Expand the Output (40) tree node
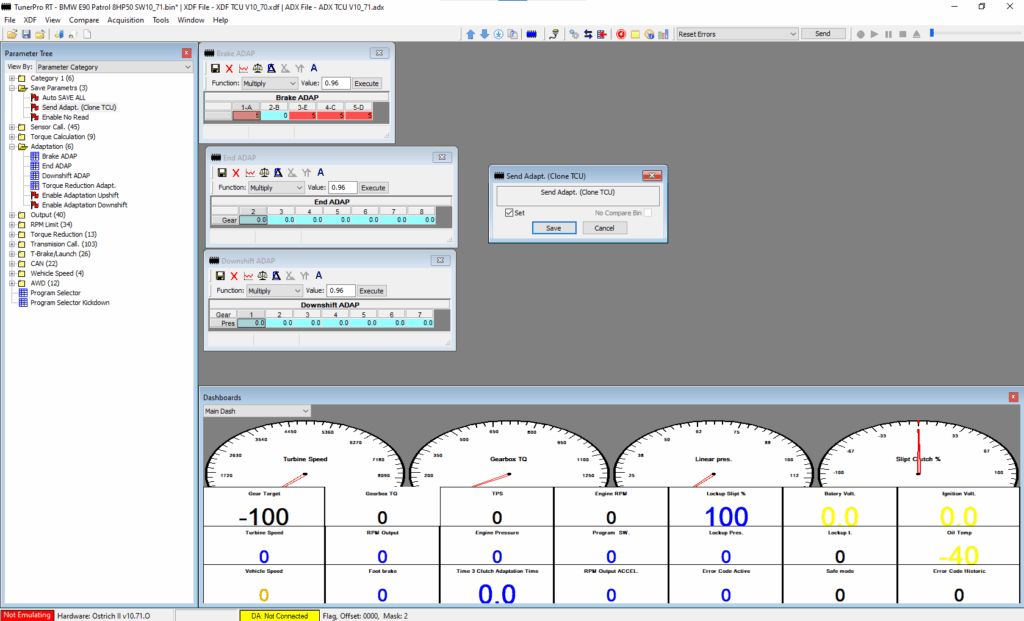This screenshot has height=621, width=1024. pos(12,215)
